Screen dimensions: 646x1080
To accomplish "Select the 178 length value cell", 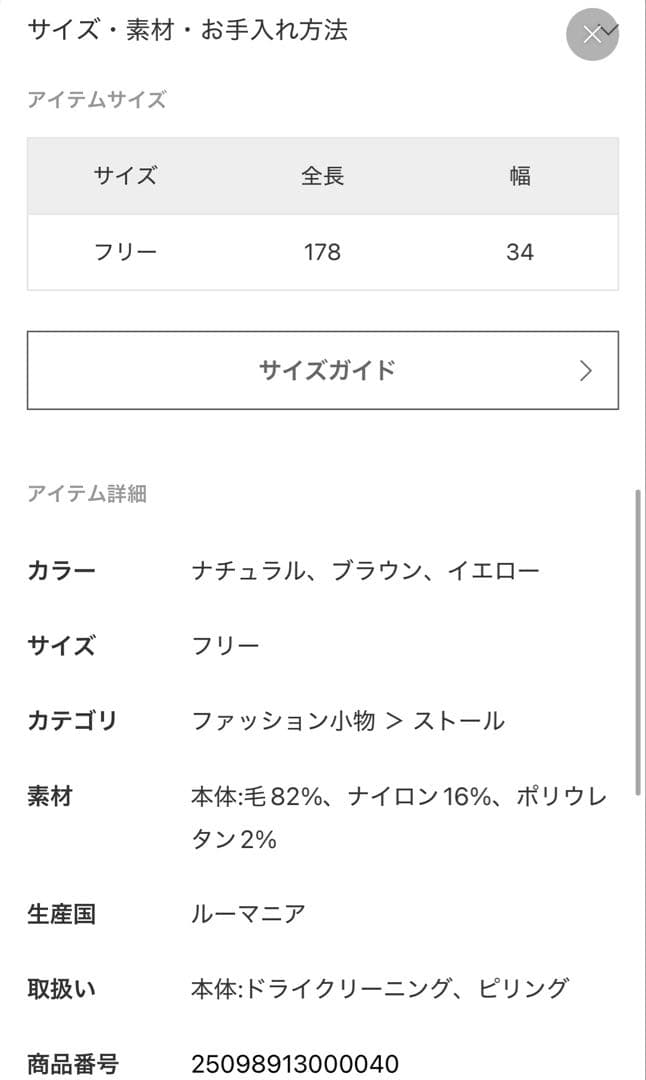I will pyautogui.click(x=323, y=253).
